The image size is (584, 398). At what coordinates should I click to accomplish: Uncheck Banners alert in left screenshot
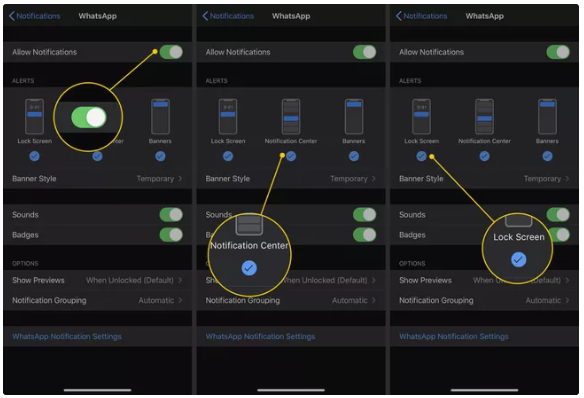click(x=160, y=156)
